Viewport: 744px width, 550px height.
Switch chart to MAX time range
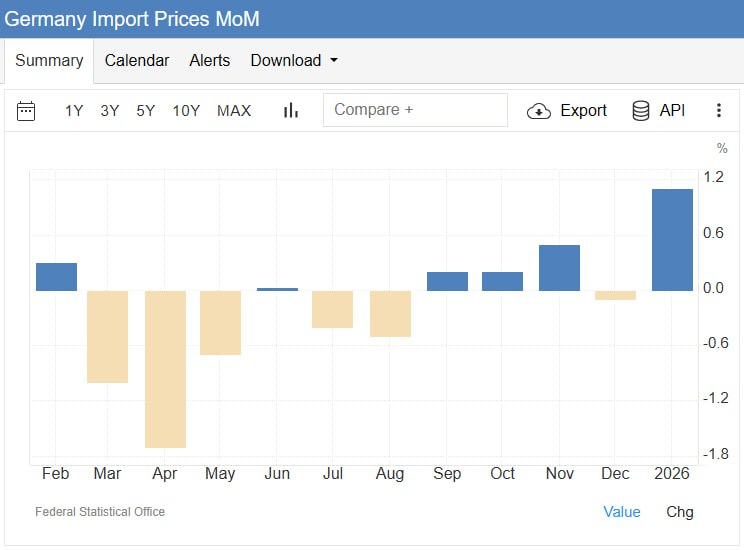click(234, 111)
